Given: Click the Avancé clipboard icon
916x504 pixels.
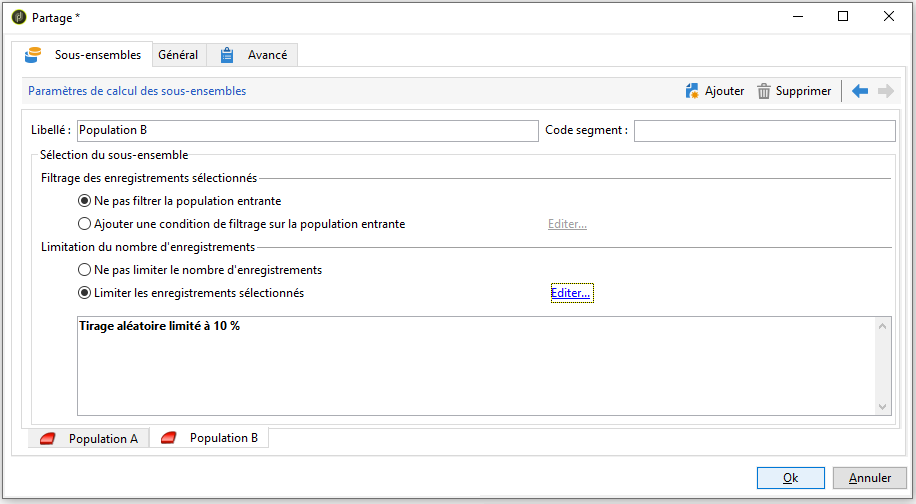Looking at the screenshot, I should (228, 55).
